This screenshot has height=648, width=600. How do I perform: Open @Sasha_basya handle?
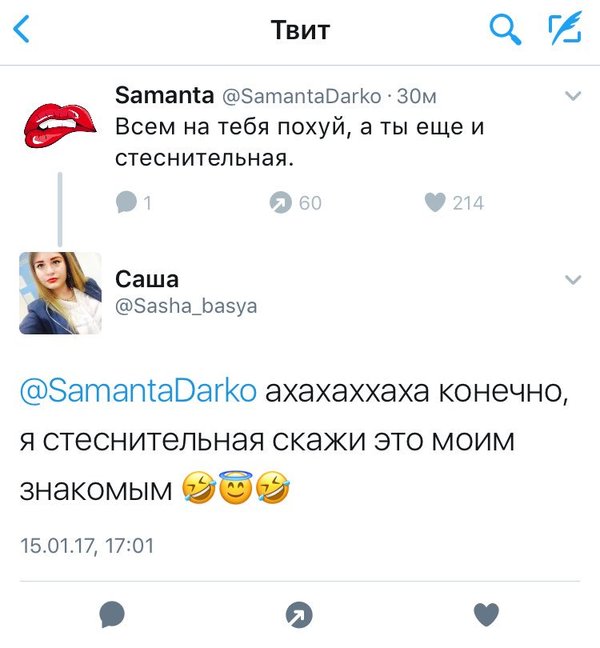point(186,306)
